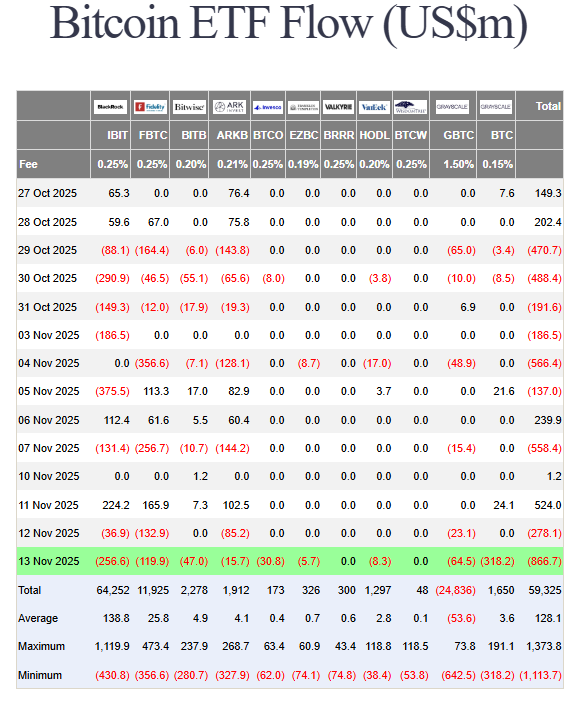Viewport: 588px width, 705px height.
Task: Select the HODL ticker header
Action: [374, 135]
